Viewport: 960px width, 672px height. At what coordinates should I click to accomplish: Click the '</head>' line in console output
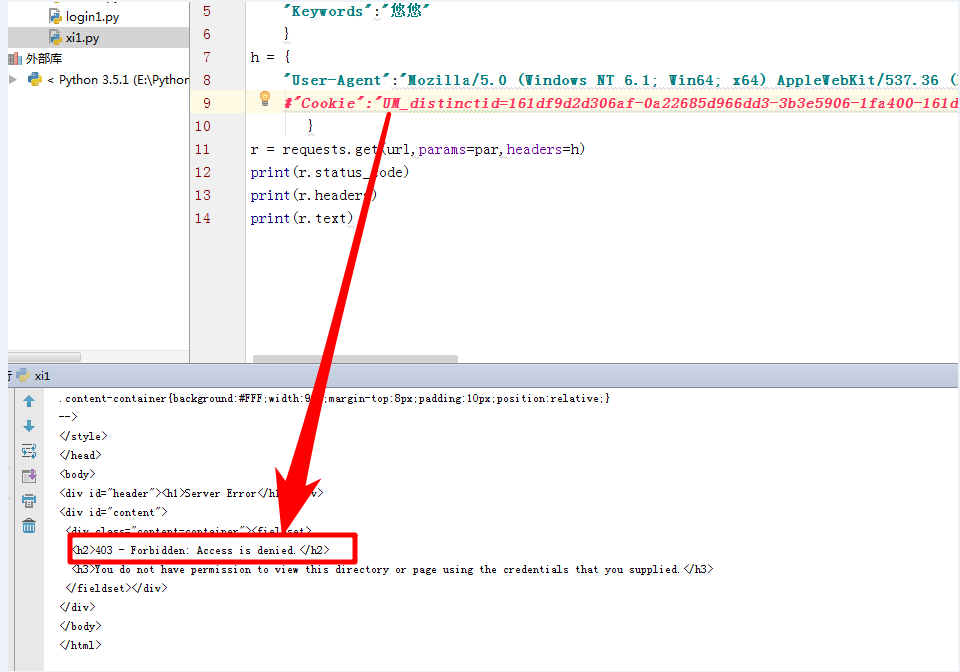tap(80, 455)
